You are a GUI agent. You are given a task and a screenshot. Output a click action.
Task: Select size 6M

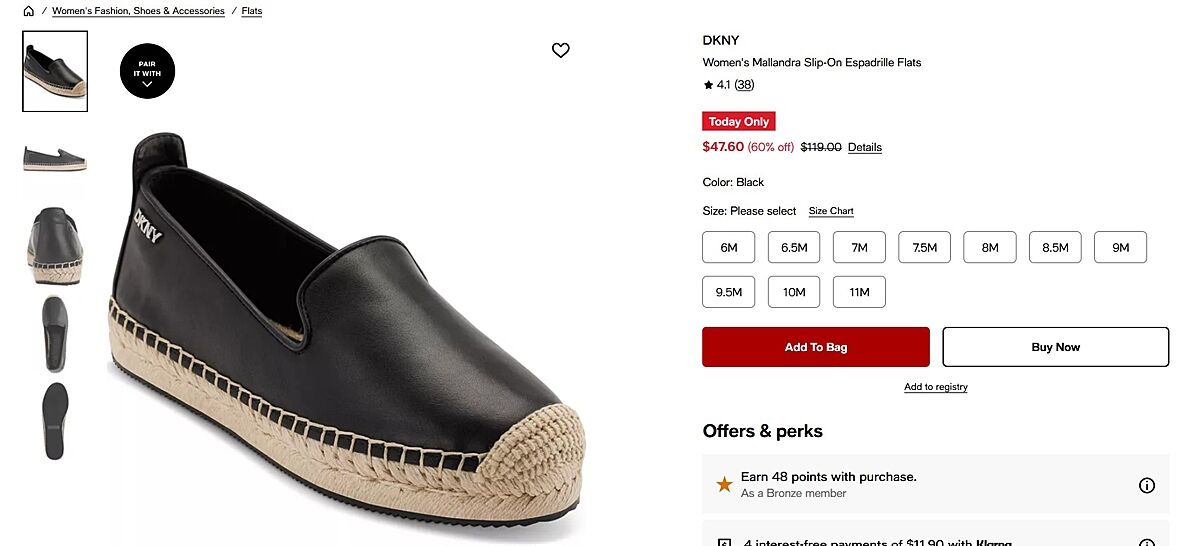pos(728,247)
